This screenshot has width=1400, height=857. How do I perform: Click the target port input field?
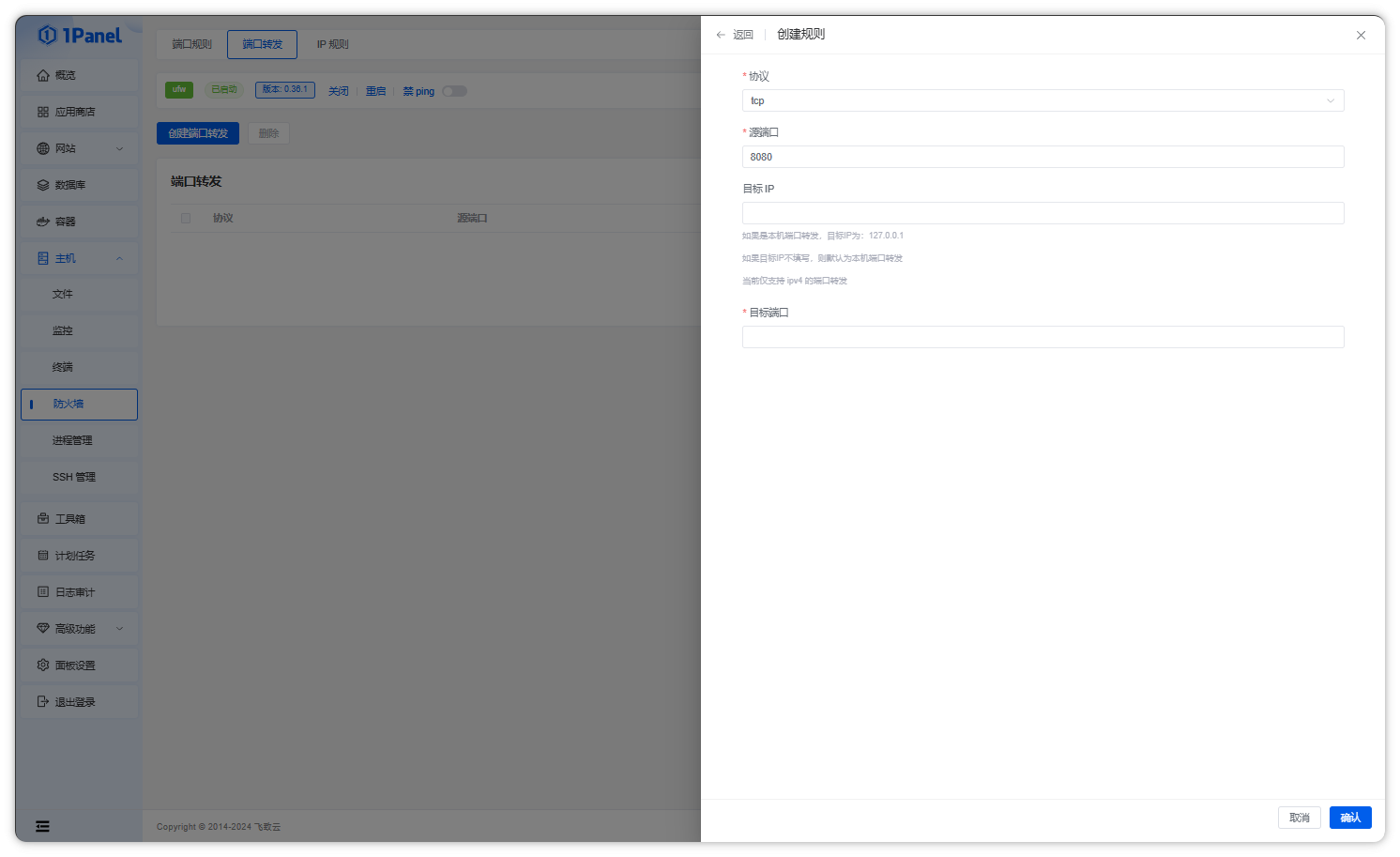[1042, 337]
